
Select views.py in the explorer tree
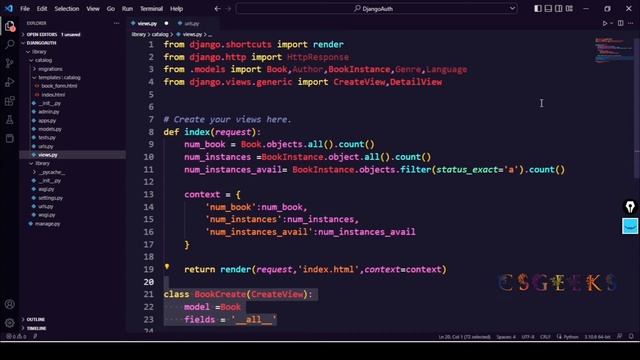(48, 155)
